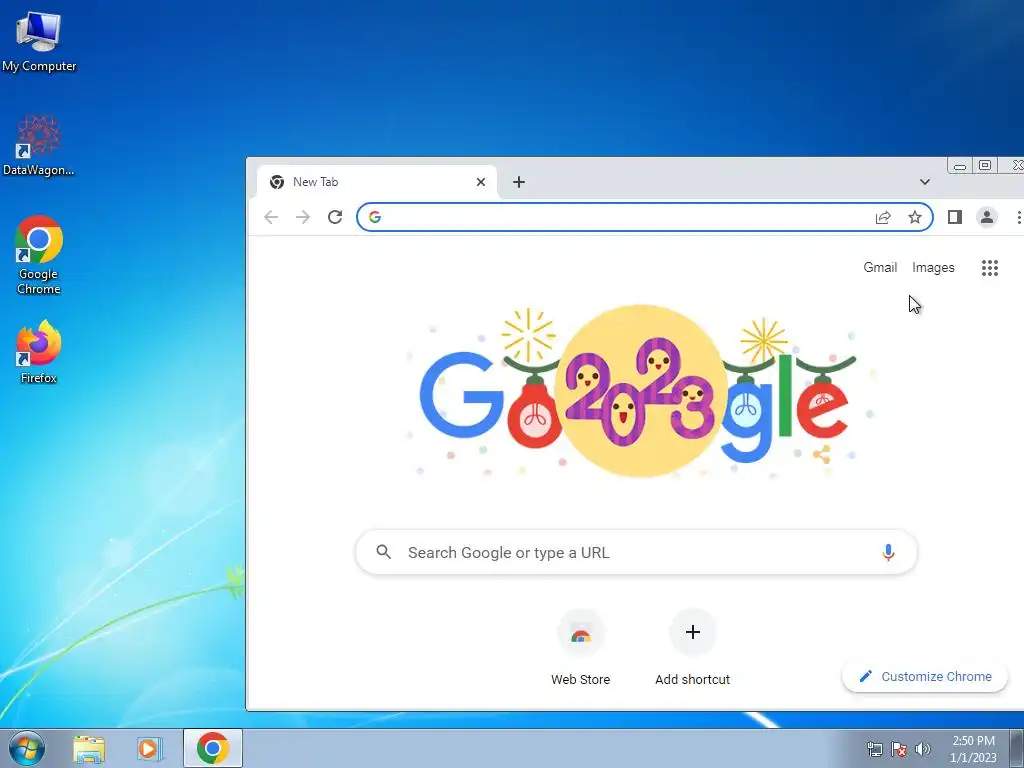Open Gmail link
The image size is (1024, 768).
pos(880,268)
